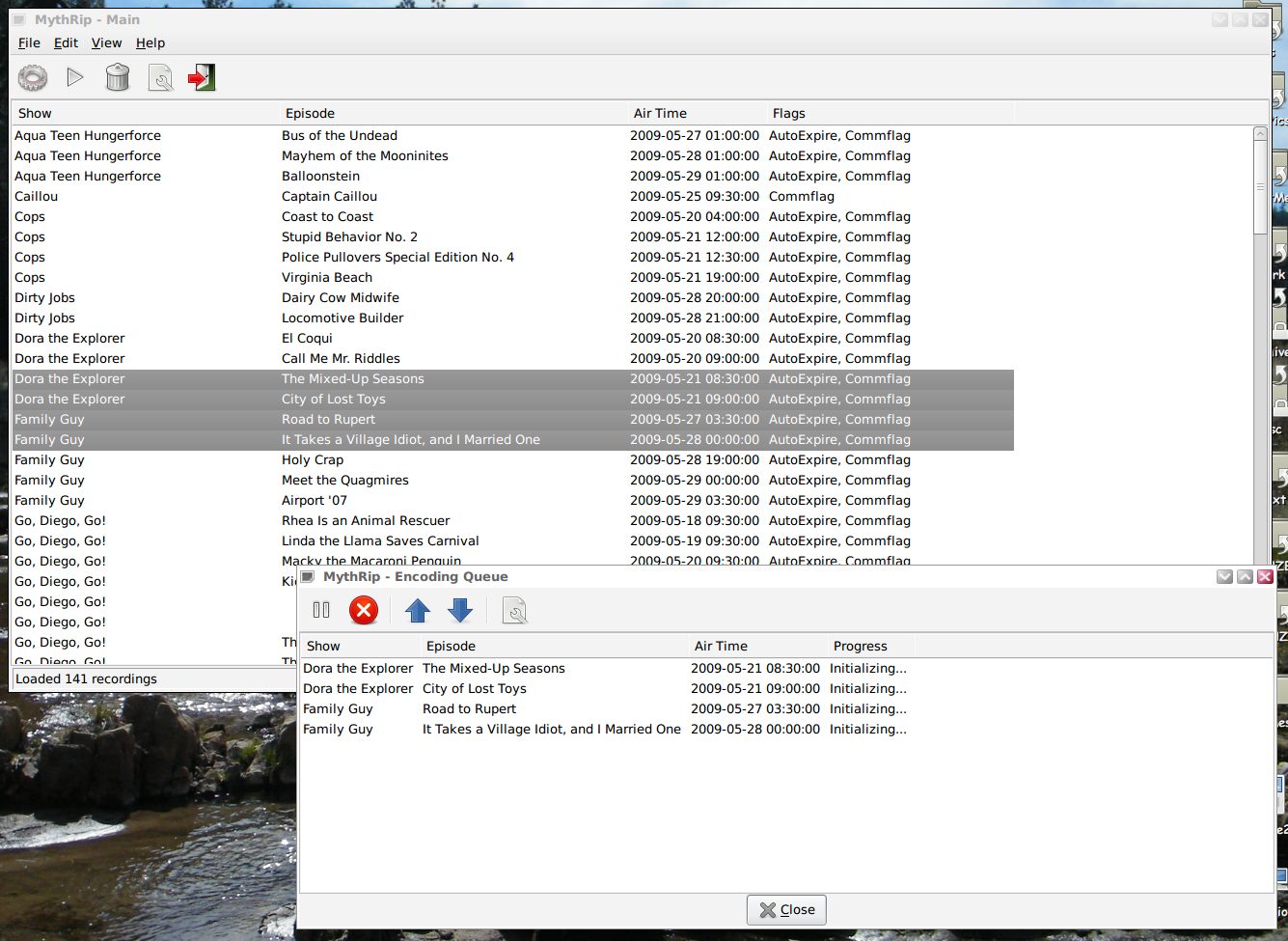Image resolution: width=1288 pixels, height=941 pixels.
Task: Select Cops 'Virginia Beach' row
Action: (512, 277)
